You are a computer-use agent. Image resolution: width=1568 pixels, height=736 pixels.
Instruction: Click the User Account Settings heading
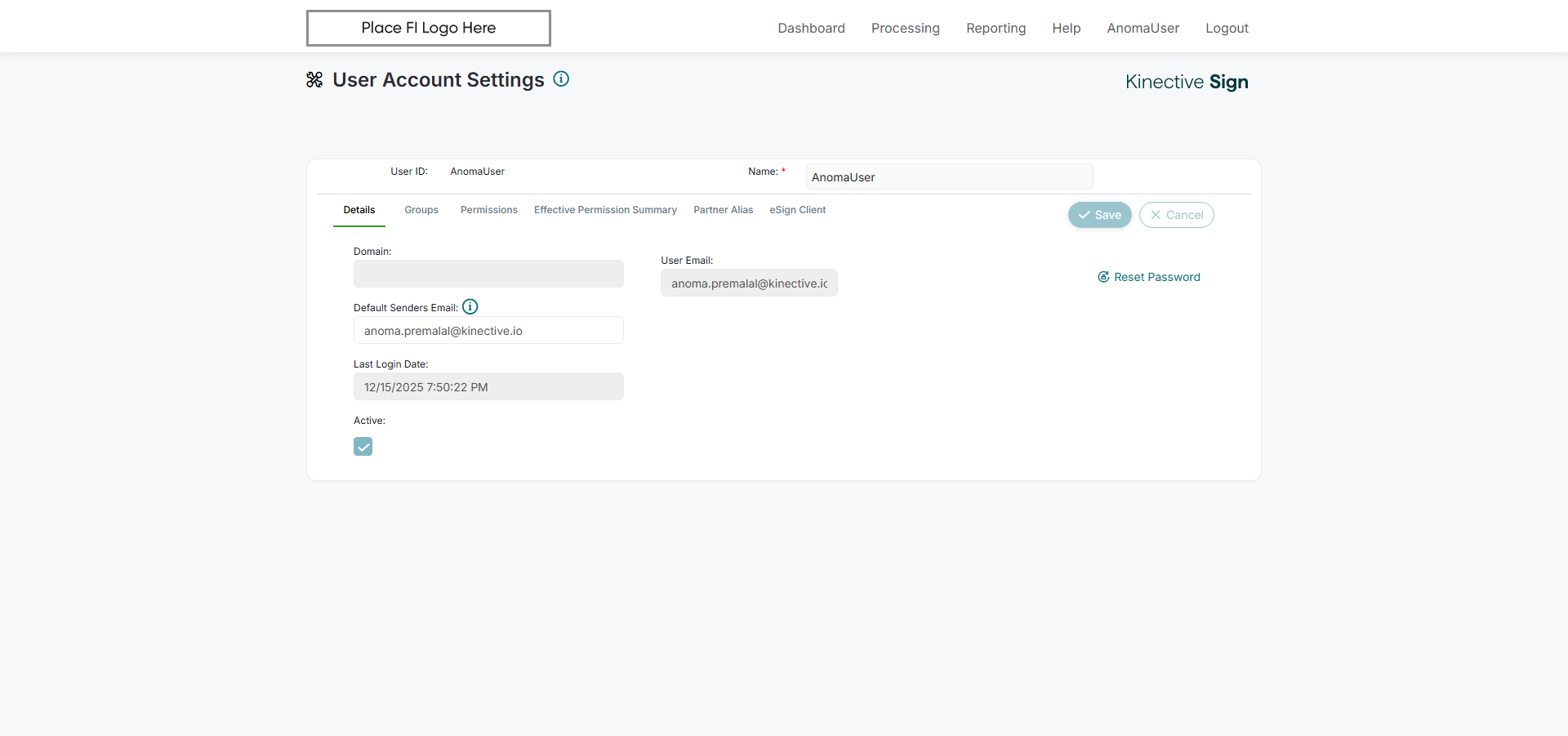click(x=439, y=80)
